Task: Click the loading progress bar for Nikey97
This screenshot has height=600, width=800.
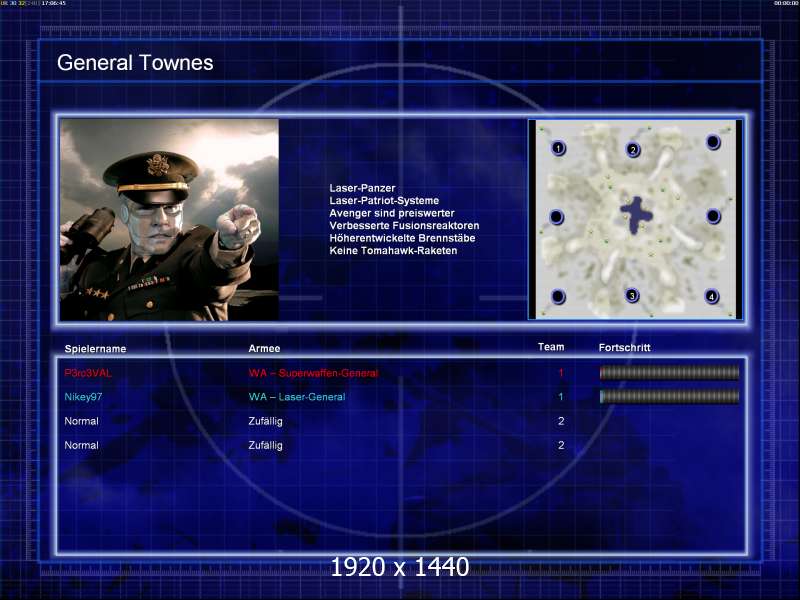Action: 669,396
